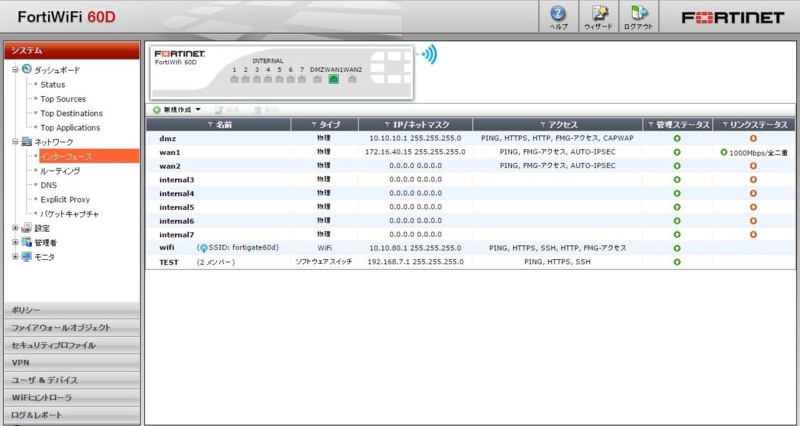Open the ログ&レポート section
This screenshot has height=426, width=800.
click(72, 415)
